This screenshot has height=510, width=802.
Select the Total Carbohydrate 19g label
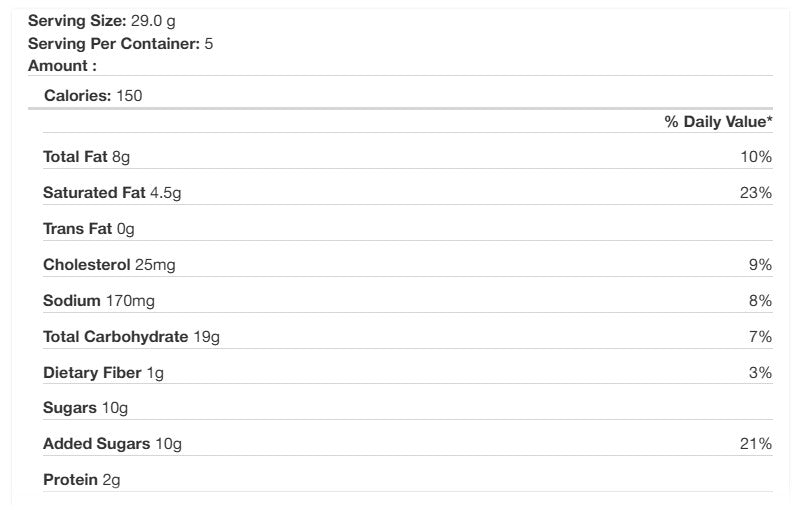click(131, 337)
